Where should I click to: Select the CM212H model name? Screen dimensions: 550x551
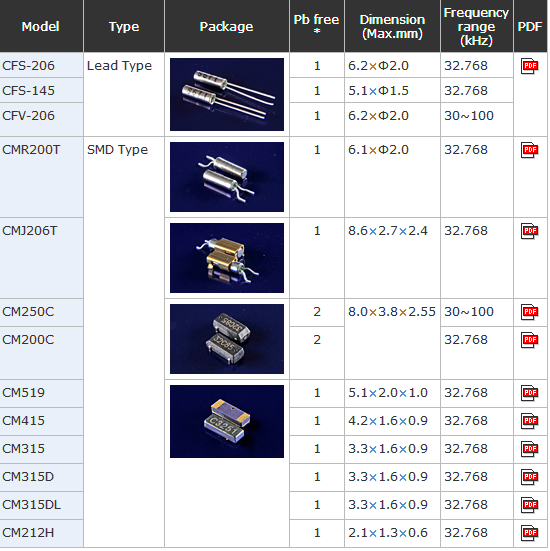28,533
